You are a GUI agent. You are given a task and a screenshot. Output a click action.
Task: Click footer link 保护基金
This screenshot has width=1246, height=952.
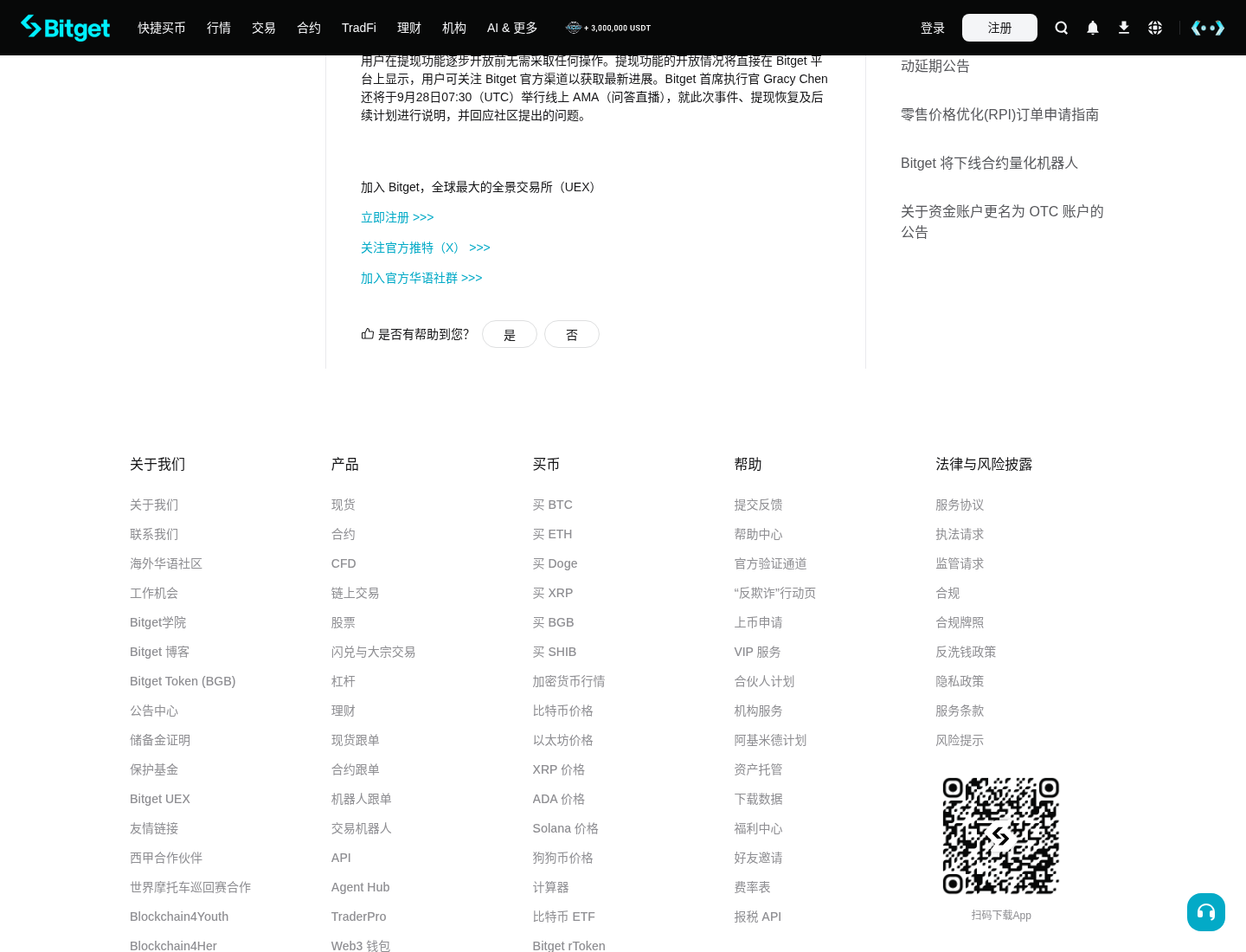[154, 769]
